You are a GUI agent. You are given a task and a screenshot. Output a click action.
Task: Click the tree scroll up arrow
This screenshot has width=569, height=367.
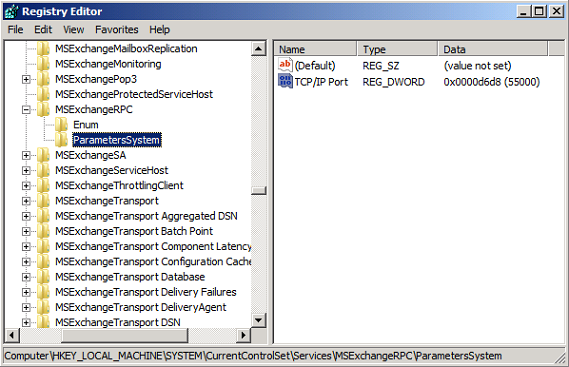pos(258,49)
